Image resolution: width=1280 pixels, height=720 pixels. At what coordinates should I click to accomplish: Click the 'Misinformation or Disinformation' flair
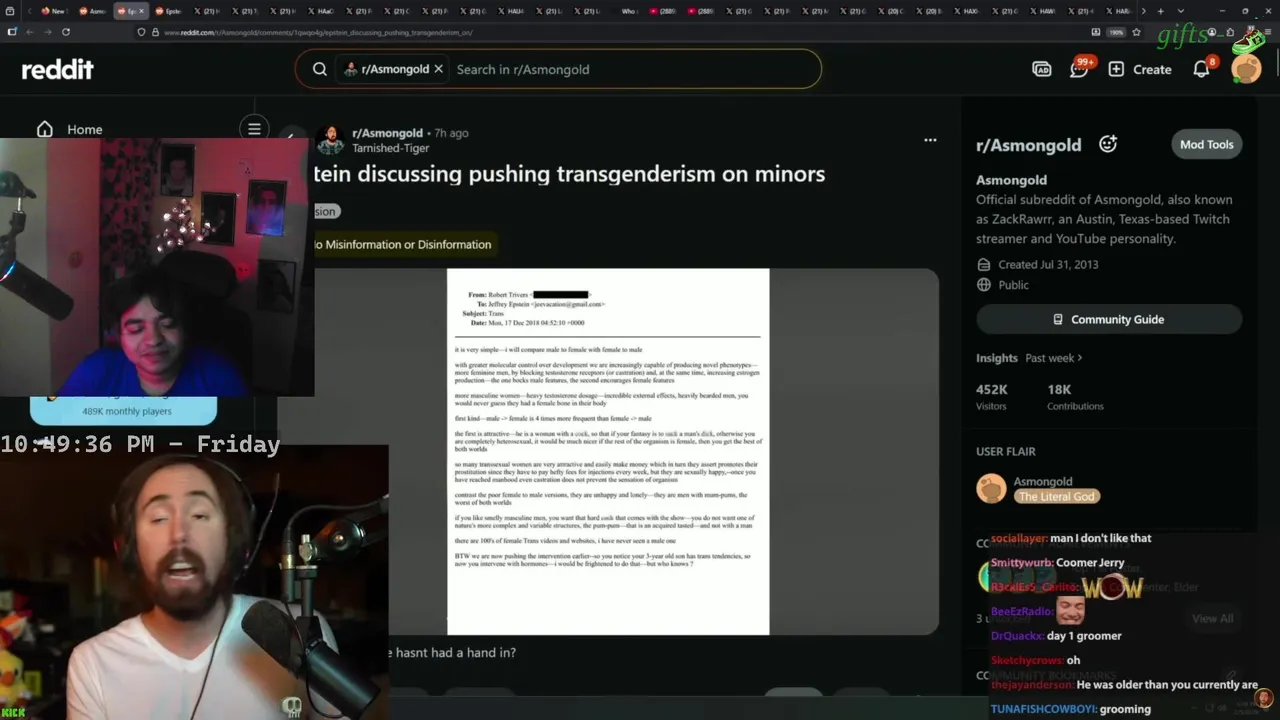click(x=403, y=244)
